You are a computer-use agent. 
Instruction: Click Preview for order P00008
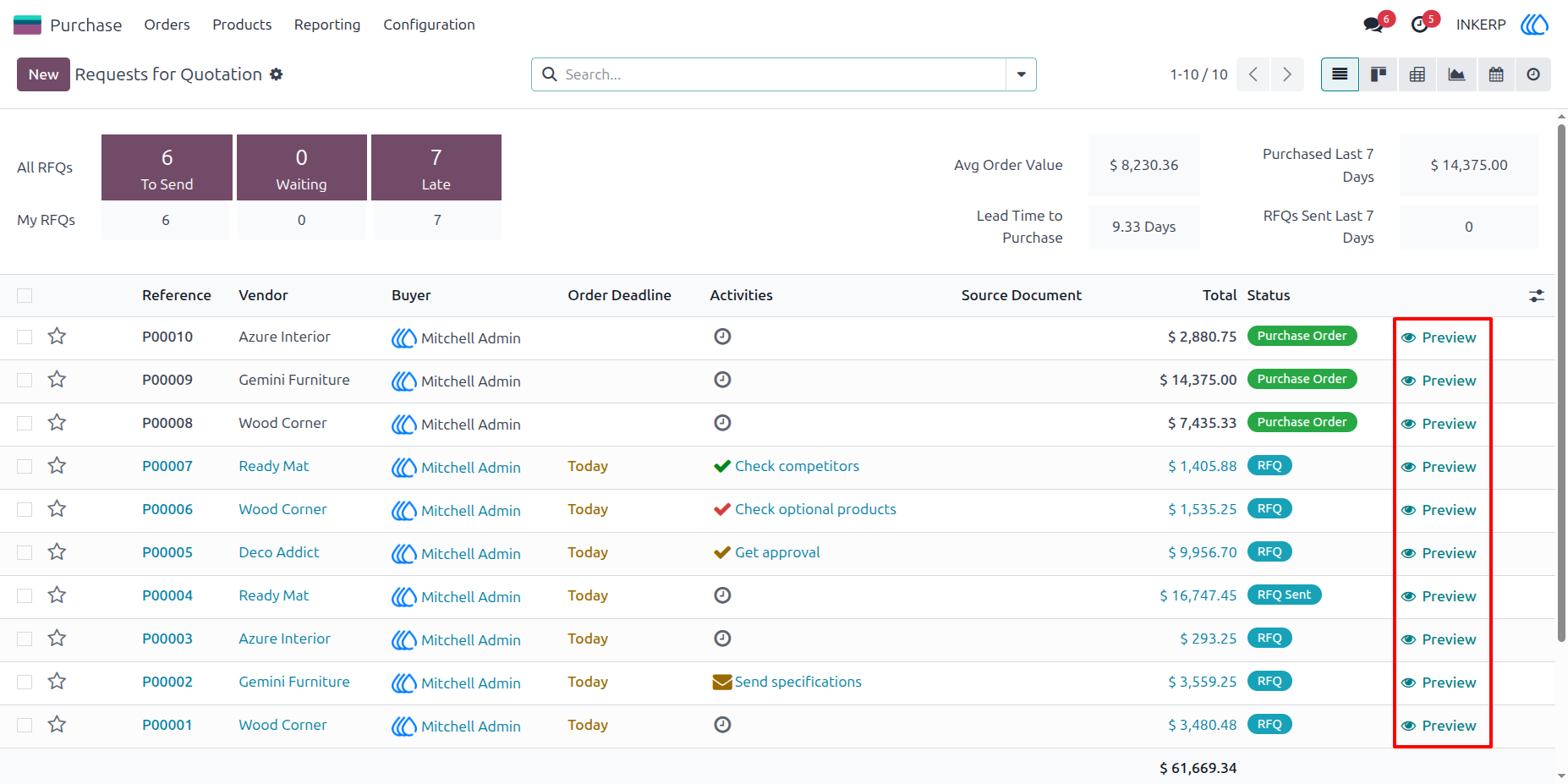pyautogui.click(x=1439, y=424)
